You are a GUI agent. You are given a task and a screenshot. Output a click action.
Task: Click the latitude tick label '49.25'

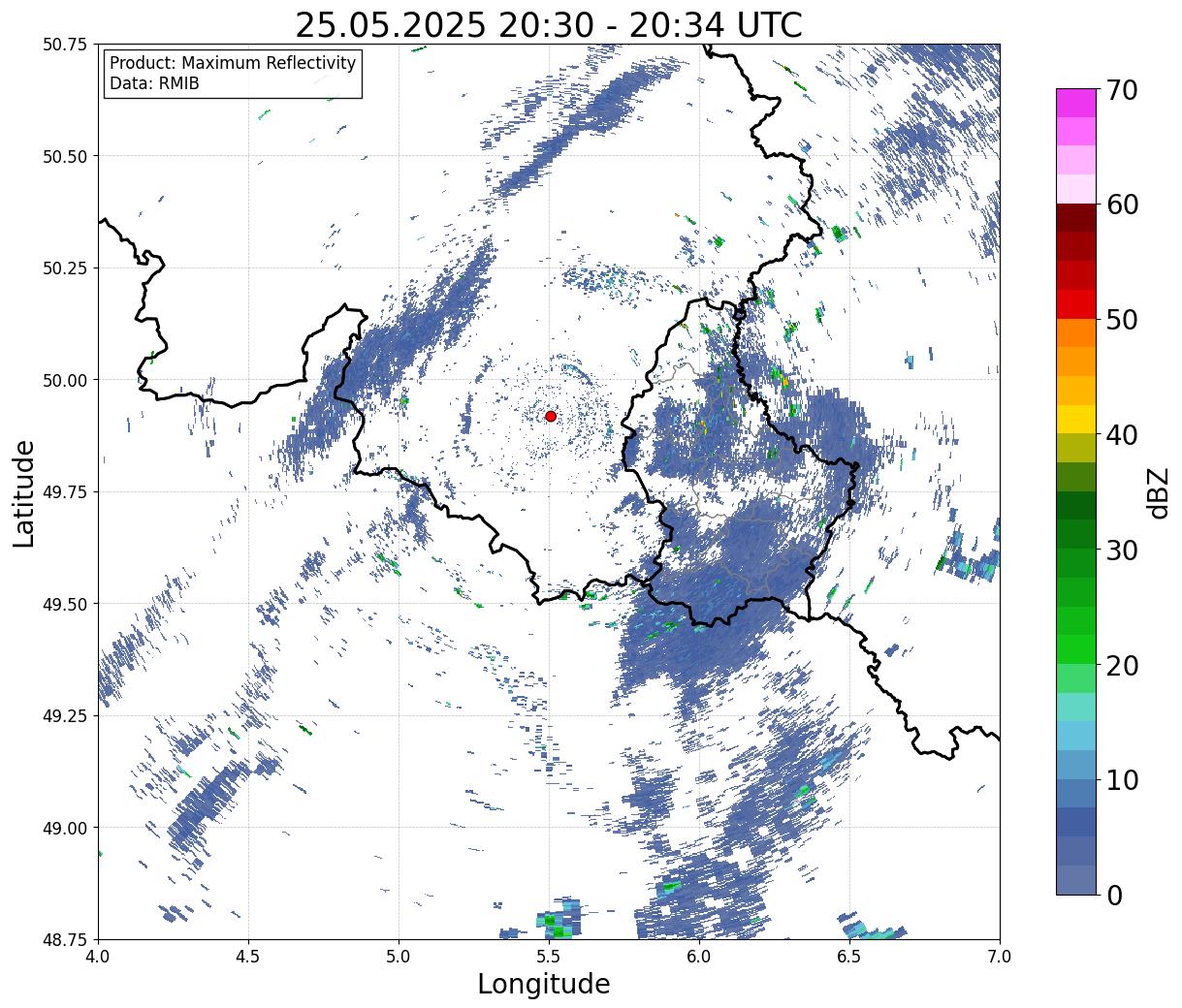(64, 716)
